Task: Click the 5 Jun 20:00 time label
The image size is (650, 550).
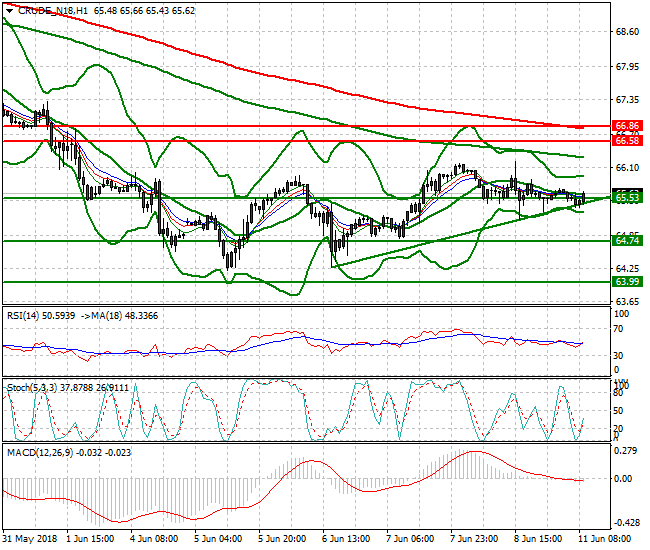Action: point(283,539)
